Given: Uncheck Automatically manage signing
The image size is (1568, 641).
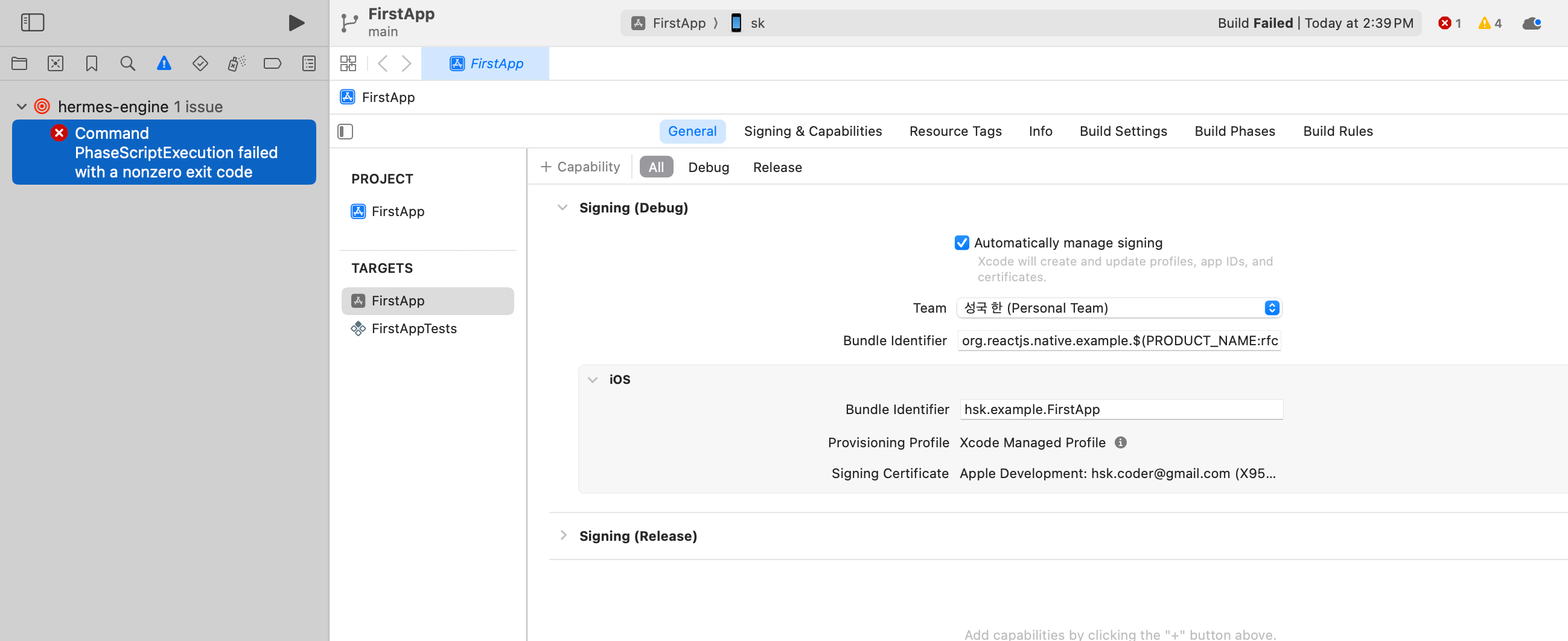Looking at the screenshot, I should pyautogui.click(x=961, y=243).
